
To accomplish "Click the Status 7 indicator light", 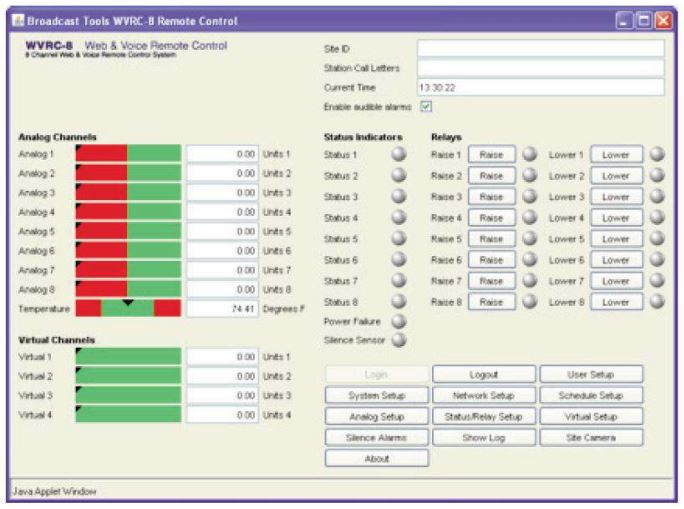I will click(399, 280).
